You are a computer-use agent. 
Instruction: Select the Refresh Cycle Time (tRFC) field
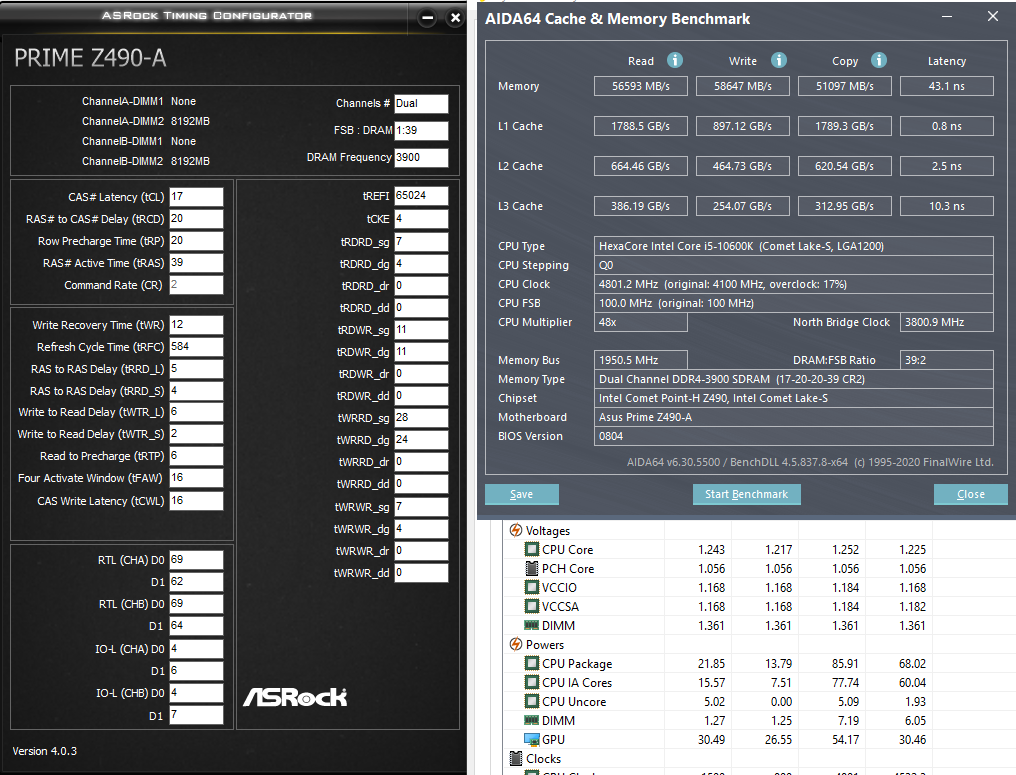(x=196, y=347)
